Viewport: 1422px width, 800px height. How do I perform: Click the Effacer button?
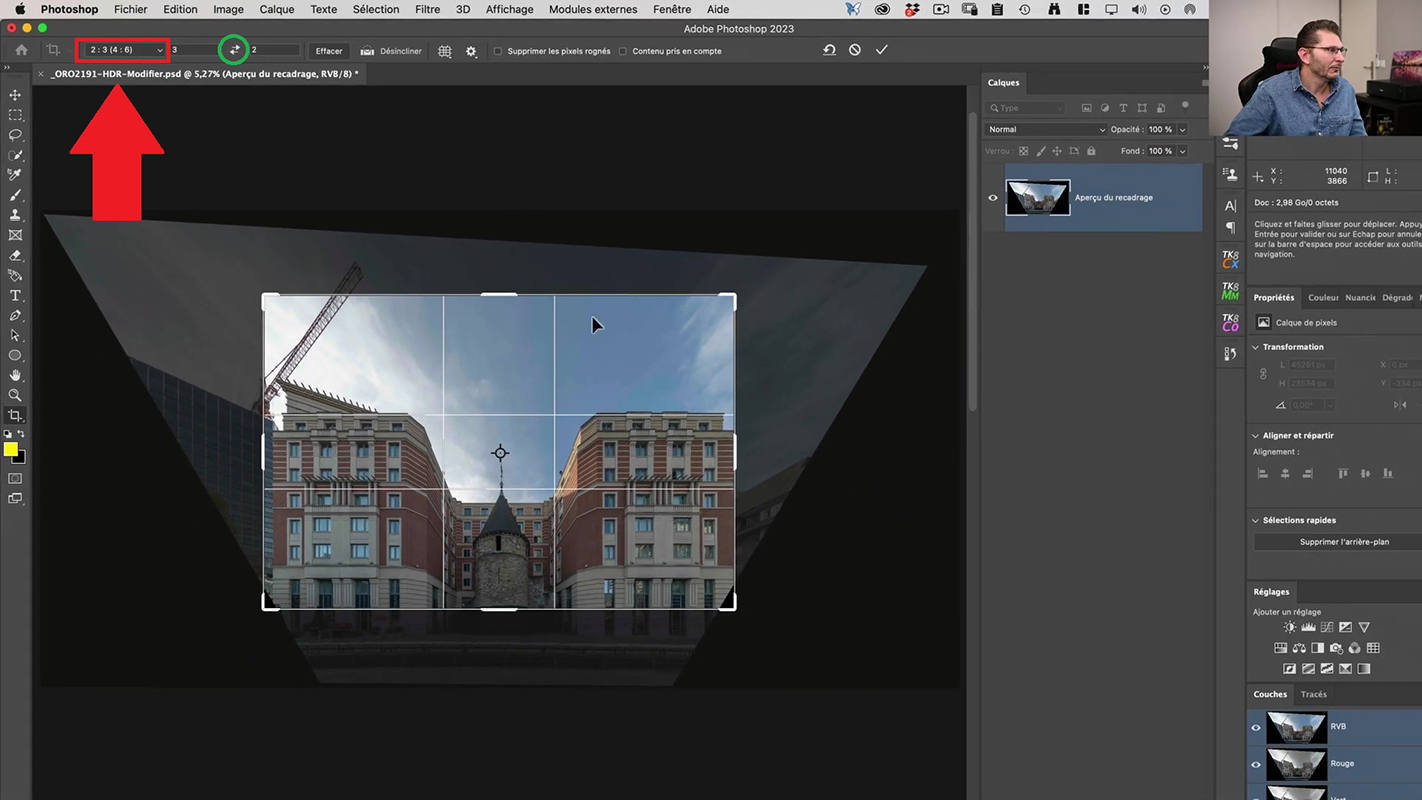click(x=328, y=51)
